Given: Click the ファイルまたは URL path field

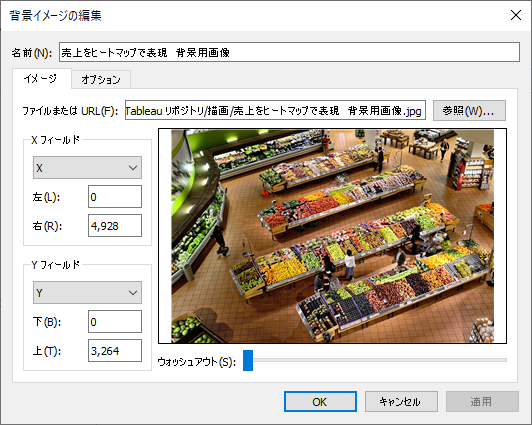Looking at the screenshot, I should 275,110.
